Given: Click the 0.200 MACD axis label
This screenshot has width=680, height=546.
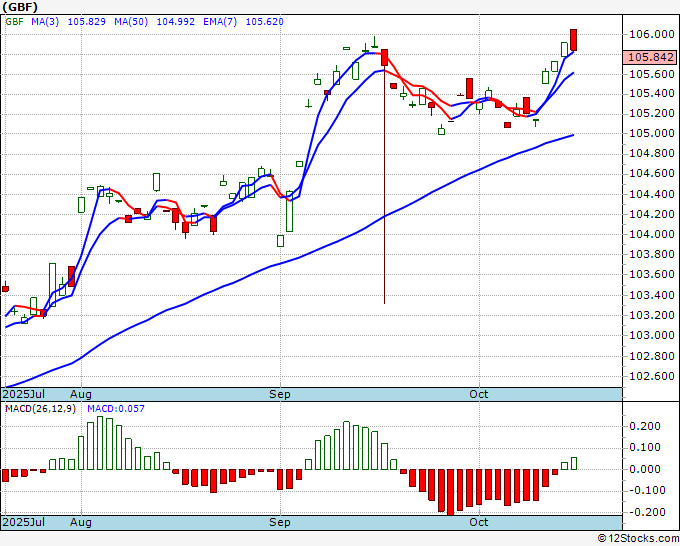Looking at the screenshot, I should (x=645, y=426).
